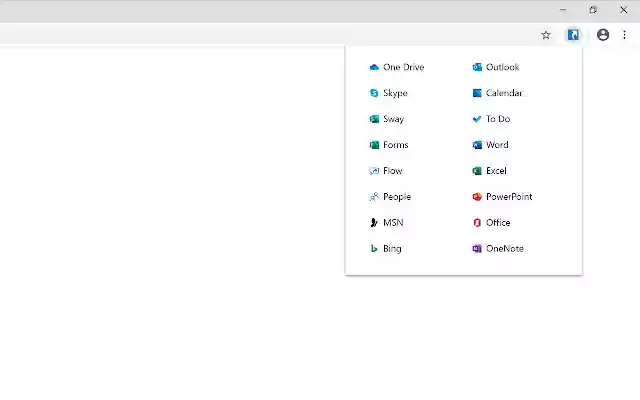Open the browser profile account icon

click(603, 35)
